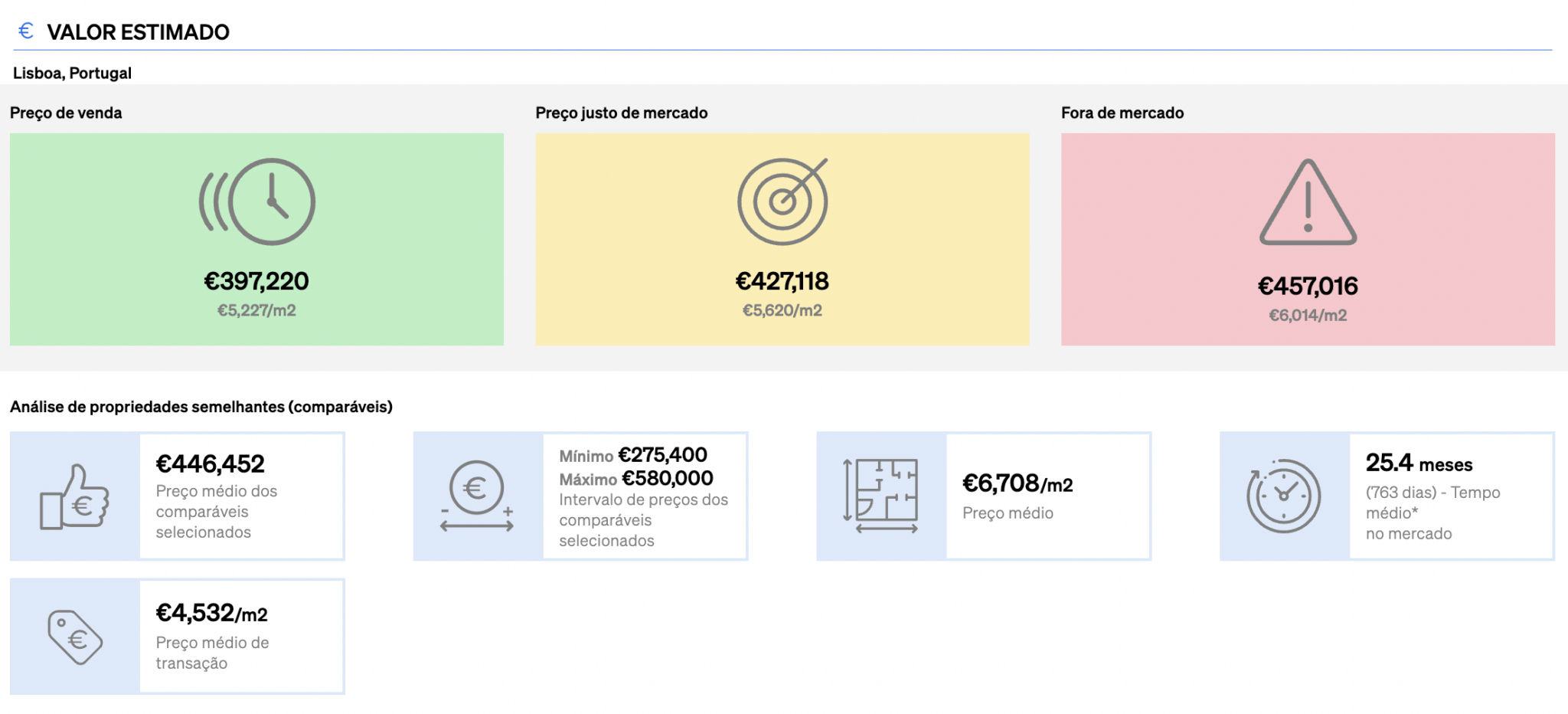Click the thumbs-up euro icon near €446,452
The height and width of the screenshot is (714, 1568).
74,496
